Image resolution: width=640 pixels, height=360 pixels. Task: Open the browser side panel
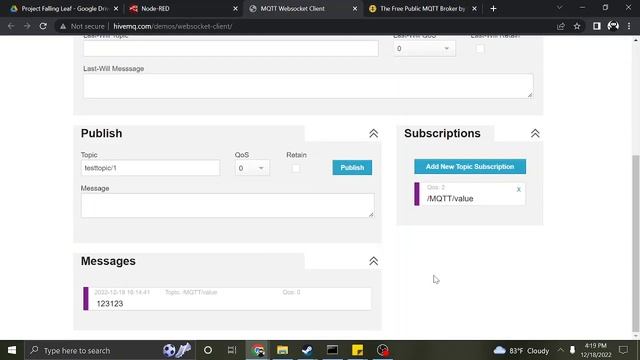pyautogui.click(x=597, y=26)
